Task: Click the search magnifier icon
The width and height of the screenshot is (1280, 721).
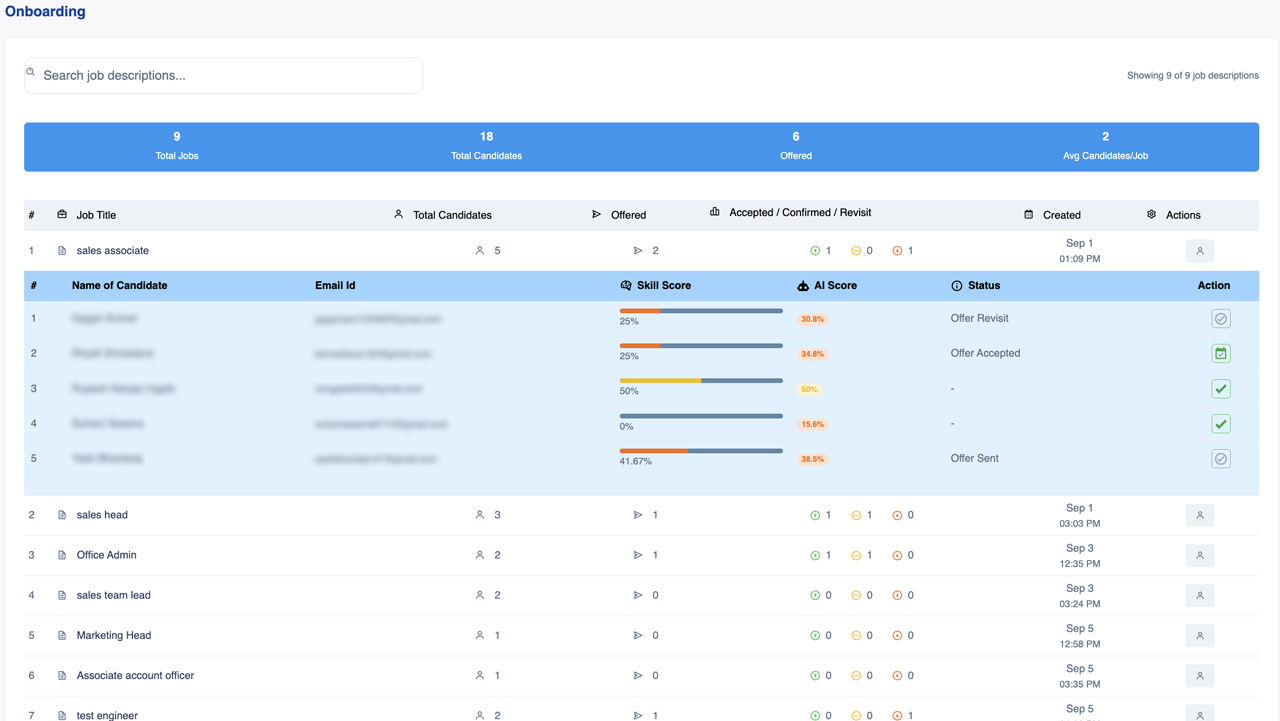Action: tap(31, 72)
